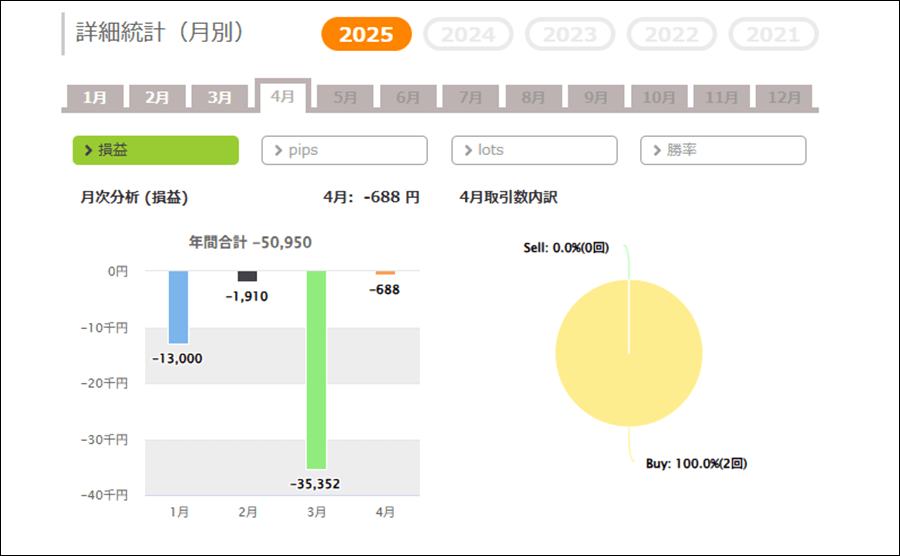Click the orange April bar

(x=385, y=273)
